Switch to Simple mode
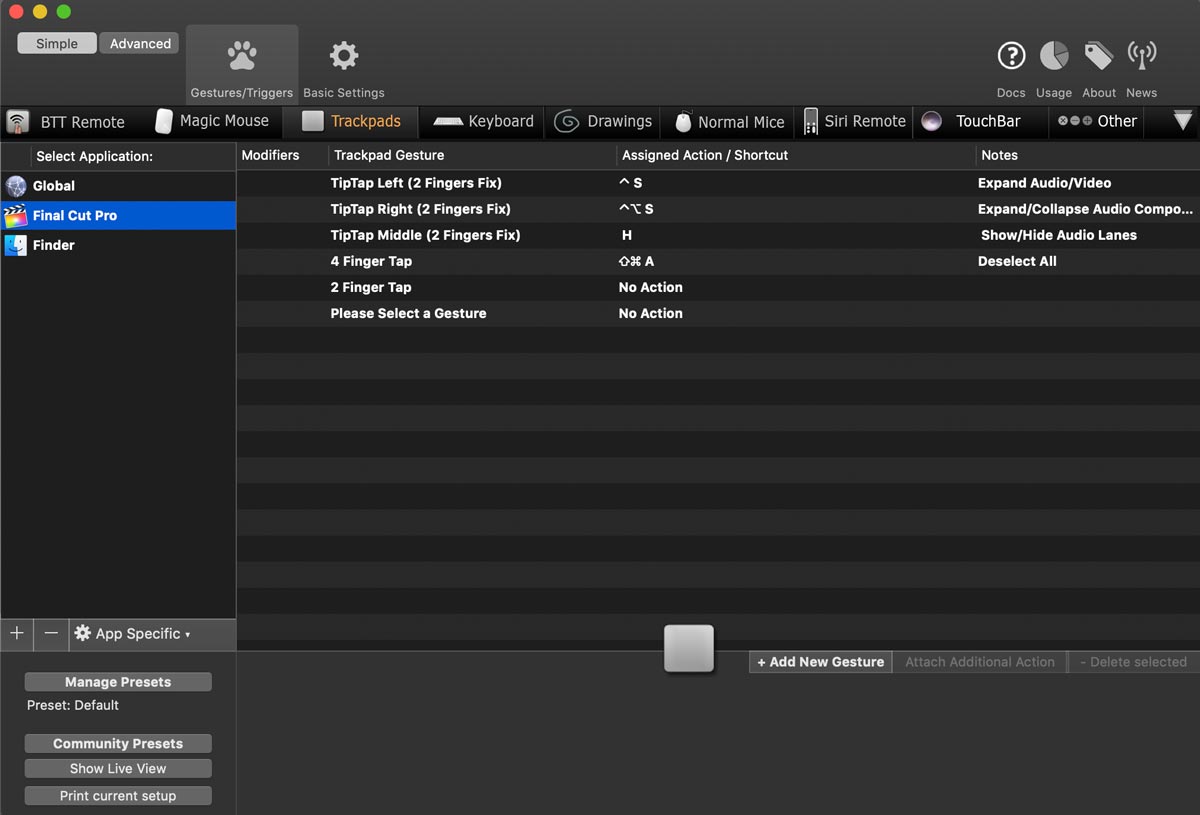1200x815 pixels. tap(57, 43)
